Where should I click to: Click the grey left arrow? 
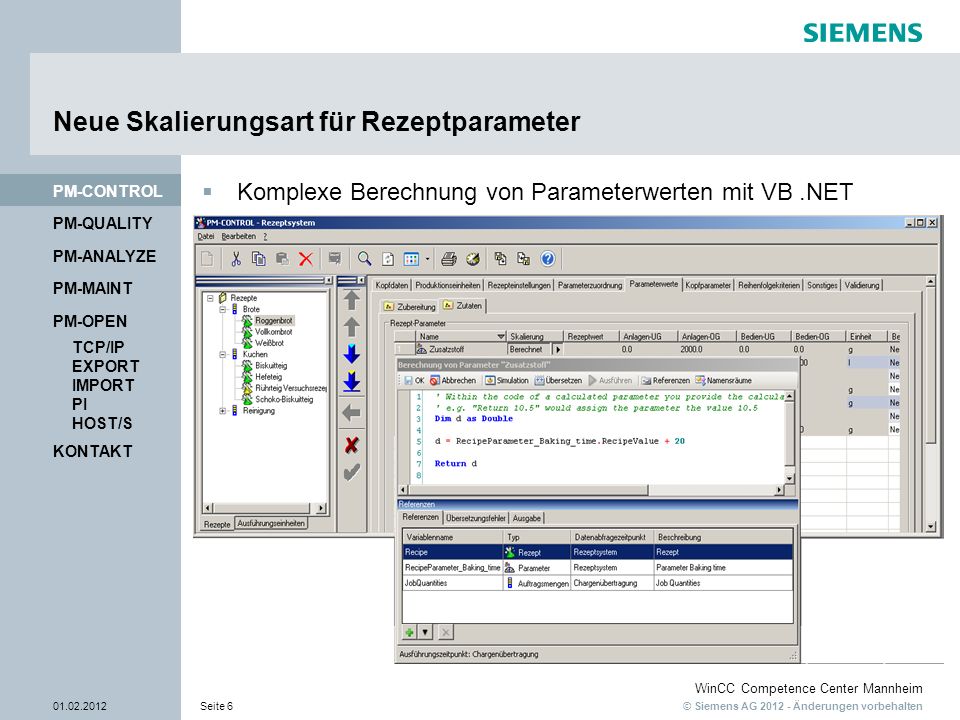click(x=351, y=413)
